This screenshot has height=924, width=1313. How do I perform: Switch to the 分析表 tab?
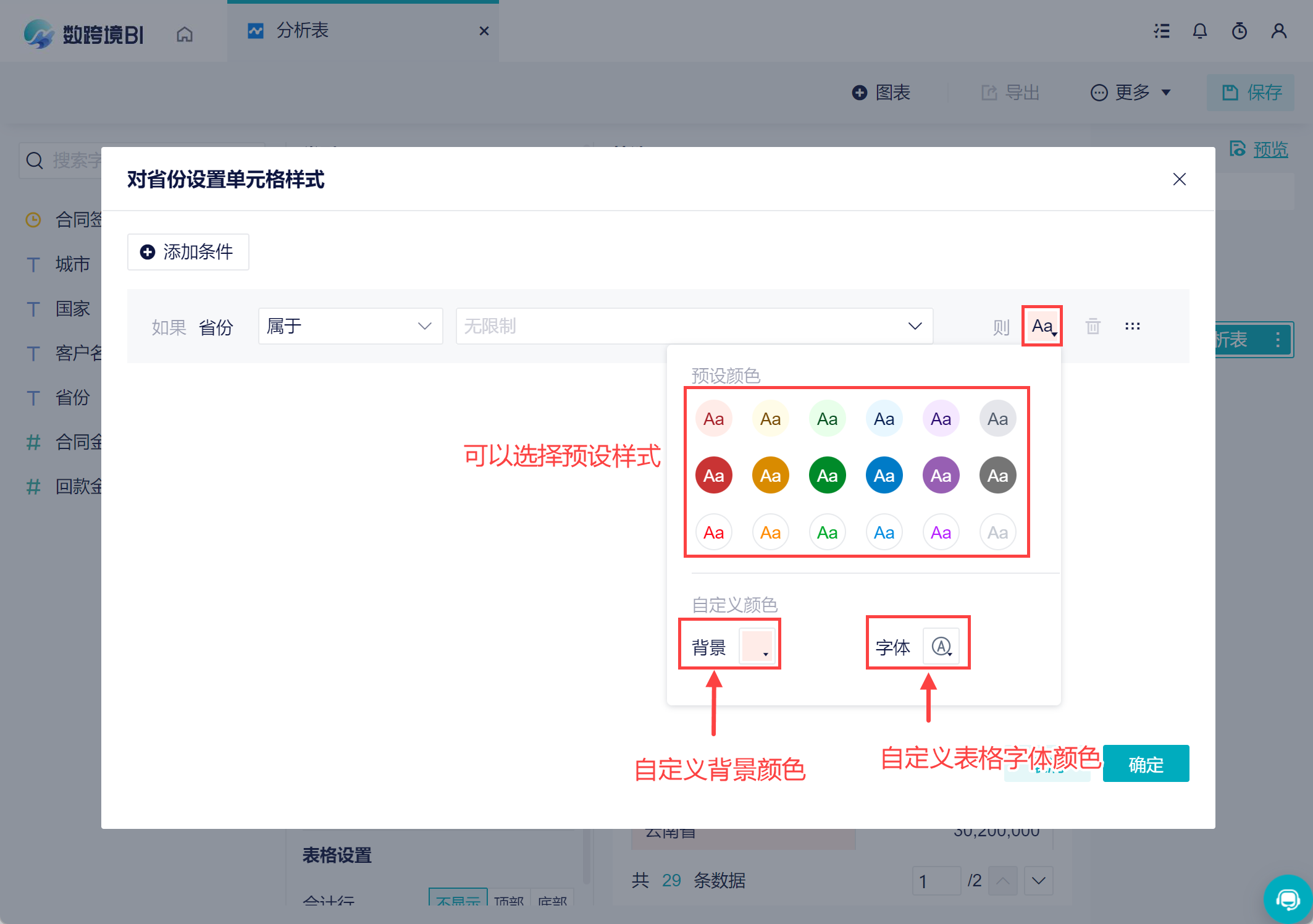pyautogui.click(x=301, y=30)
